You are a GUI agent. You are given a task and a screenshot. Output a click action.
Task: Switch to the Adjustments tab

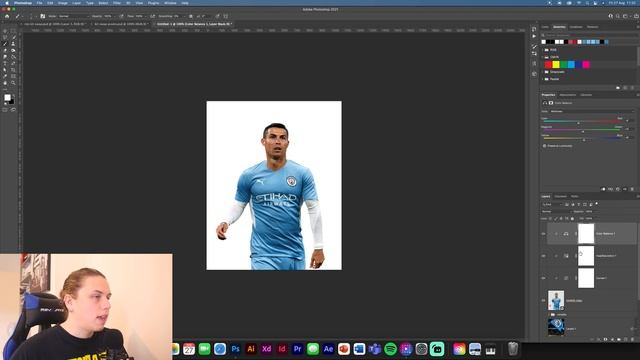[x=568, y=95]
